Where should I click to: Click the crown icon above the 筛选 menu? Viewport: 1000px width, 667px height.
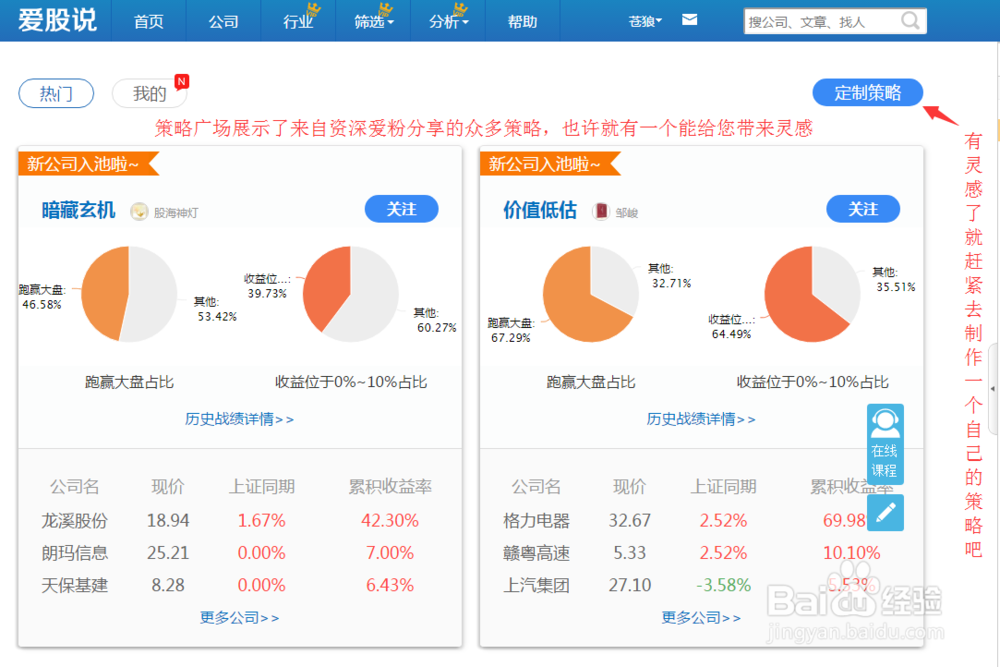[385, 8]
